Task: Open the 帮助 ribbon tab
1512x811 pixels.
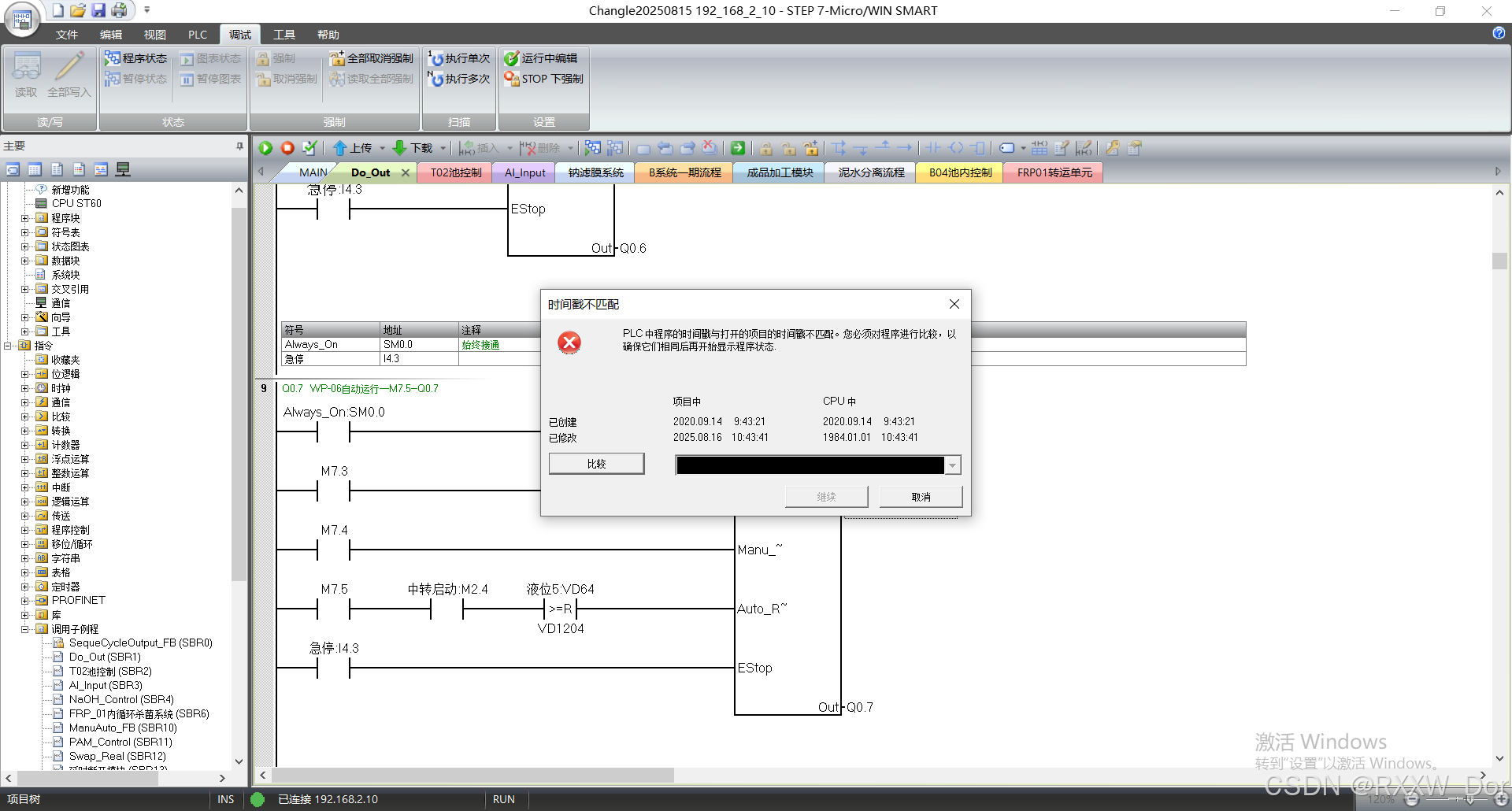Action: pyautogui.click(x=328, y=35)
